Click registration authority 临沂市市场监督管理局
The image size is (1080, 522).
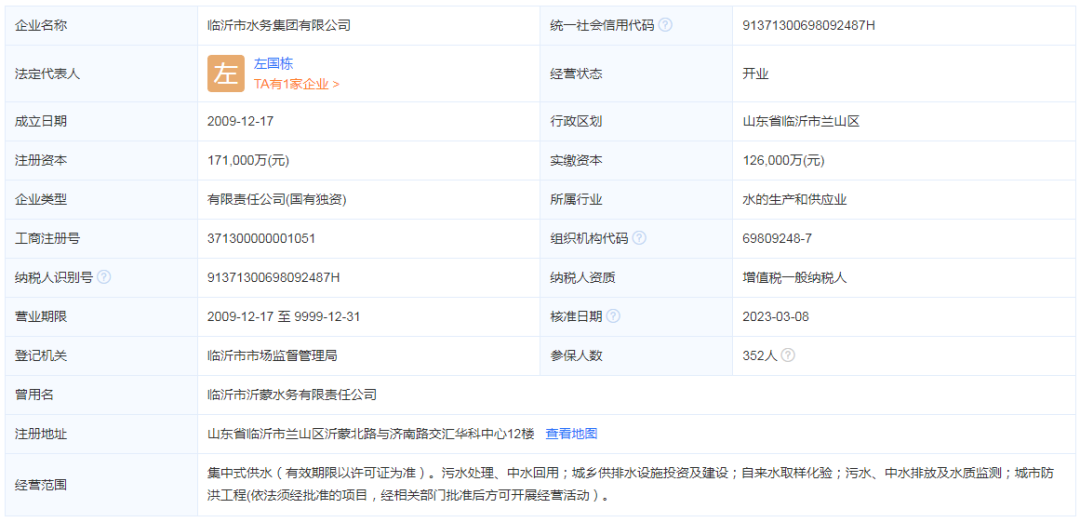coord(272,356)
